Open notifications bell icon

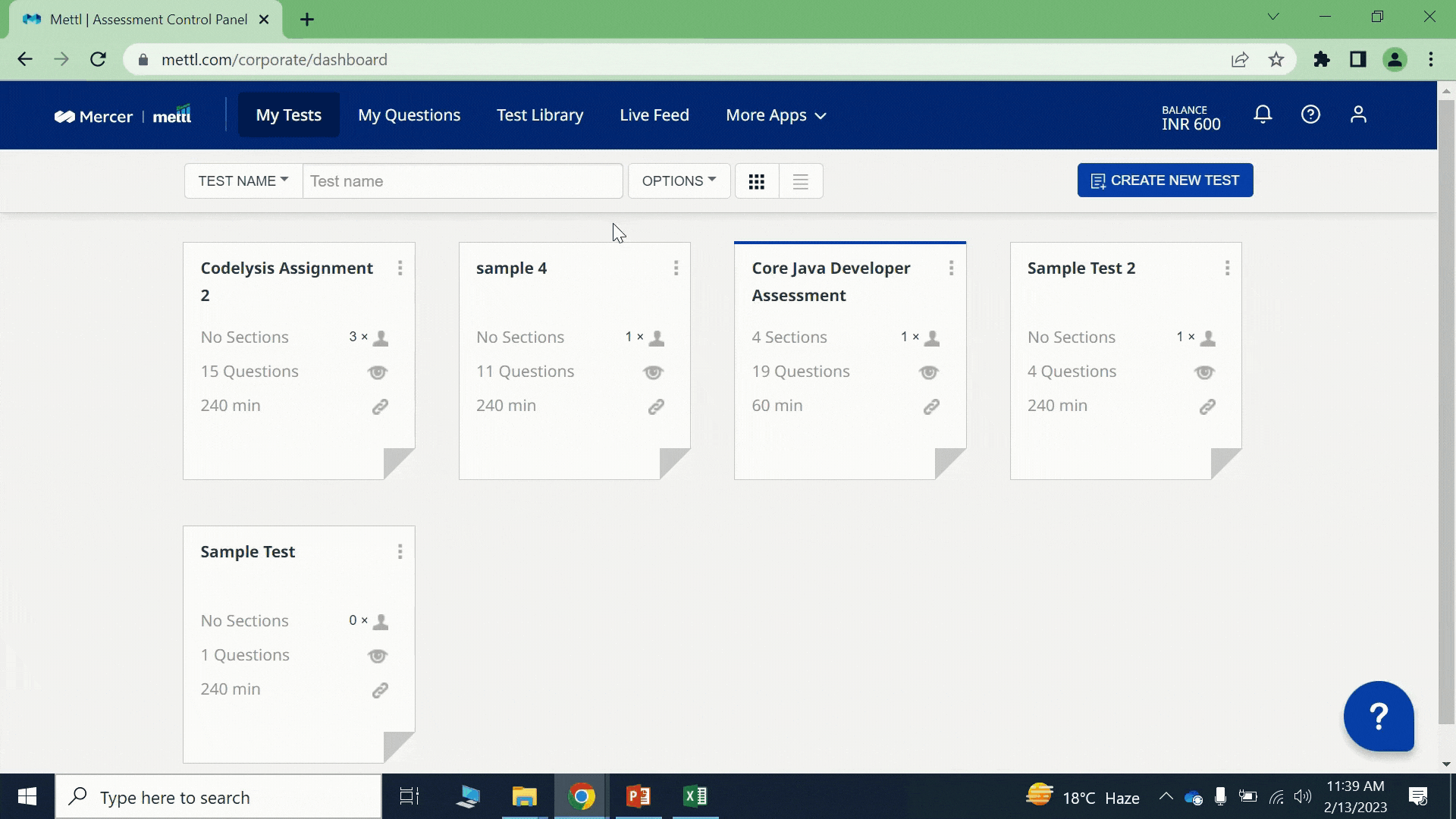[1263, 115]
